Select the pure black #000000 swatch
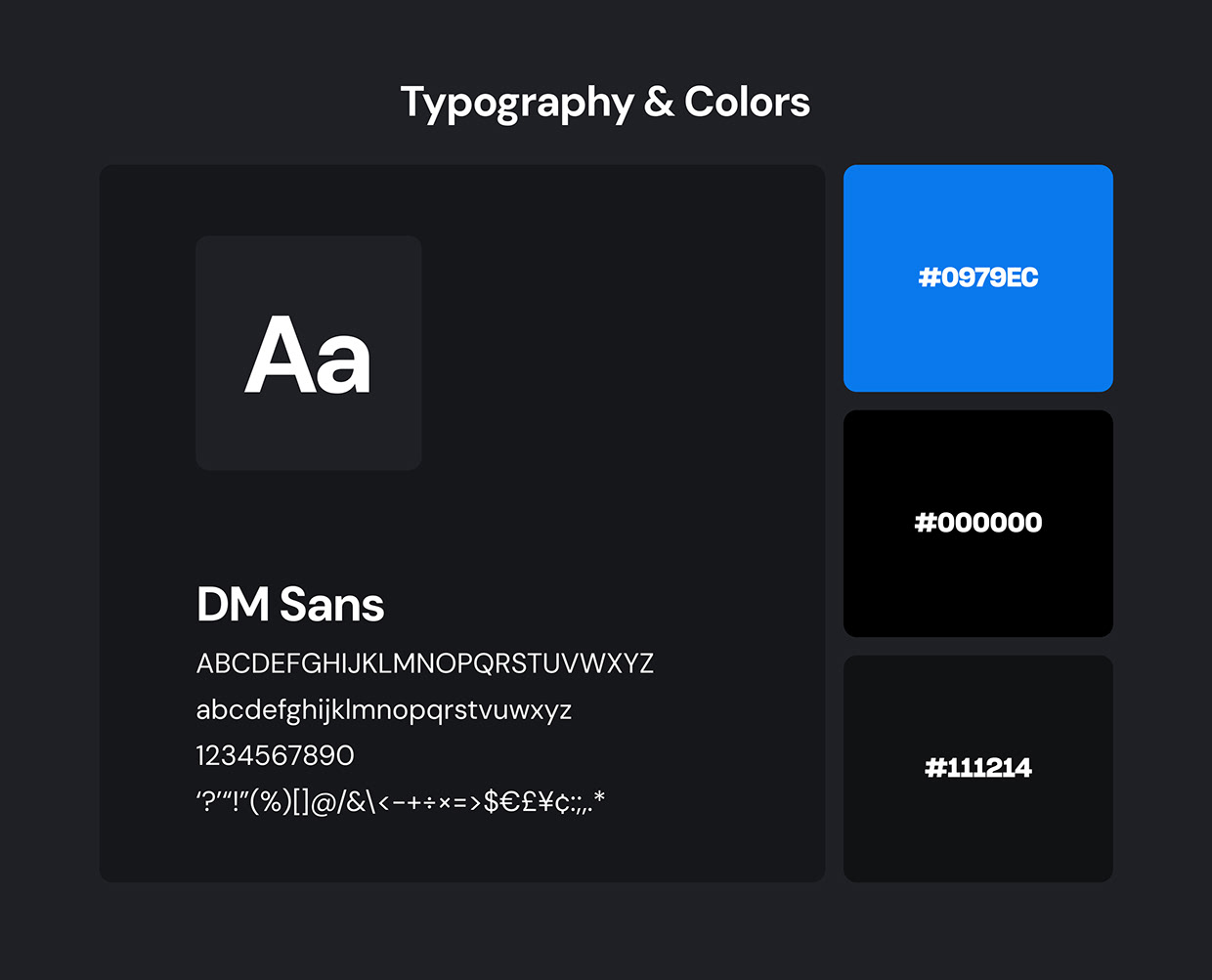 tap(977, 523)
